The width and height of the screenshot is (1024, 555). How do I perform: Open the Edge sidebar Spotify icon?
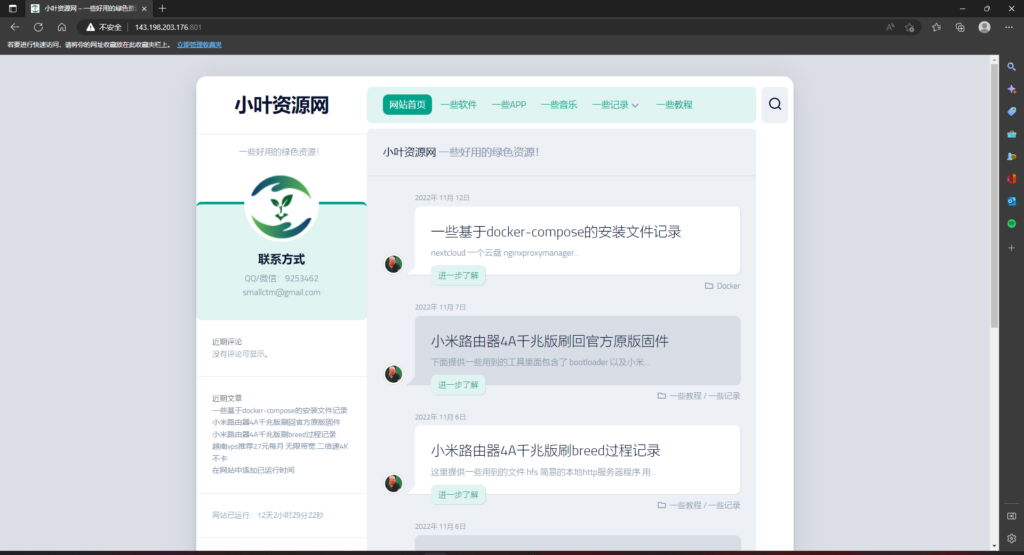point(1011,224)
